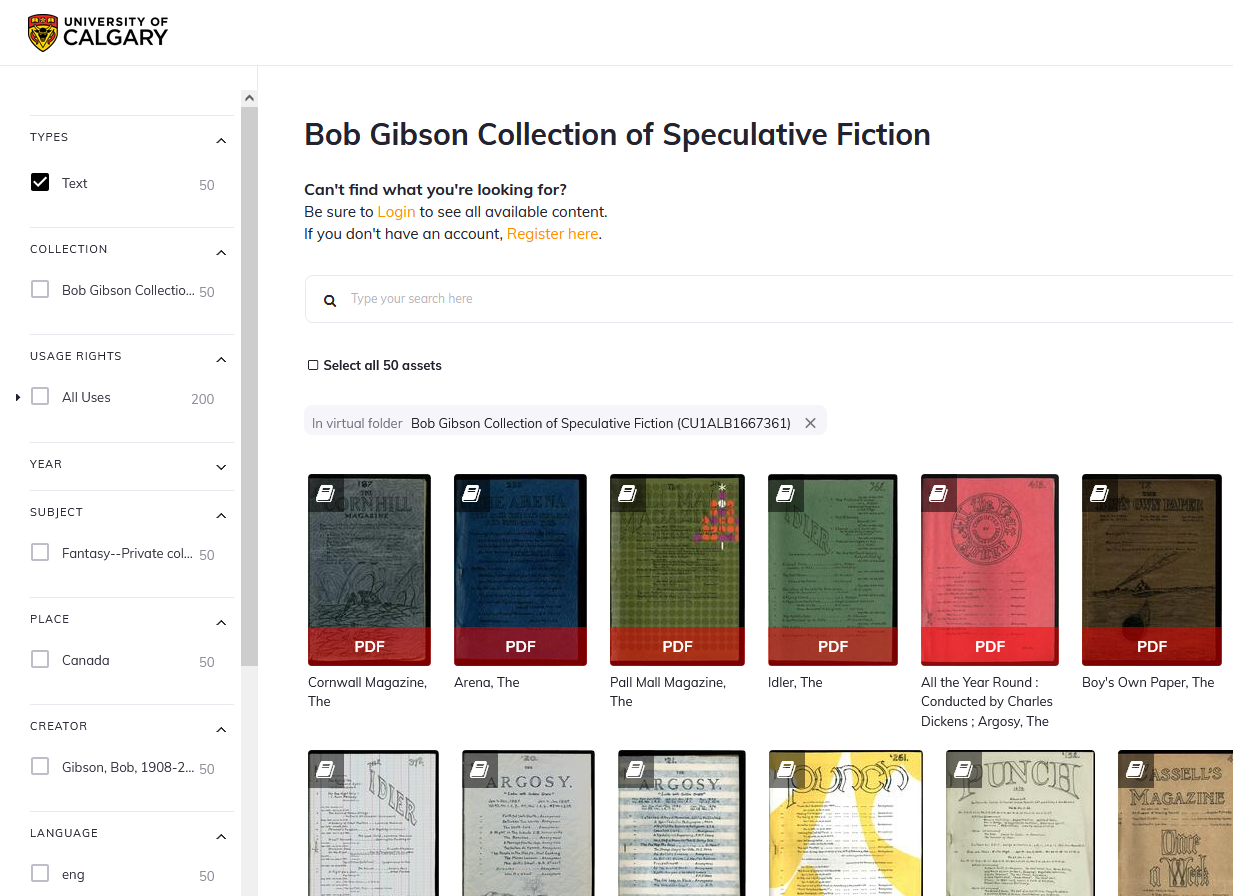Screen dimensions: 1233x896
Task: Collapse the Types filter section
Action: click(x=221, y=140)
